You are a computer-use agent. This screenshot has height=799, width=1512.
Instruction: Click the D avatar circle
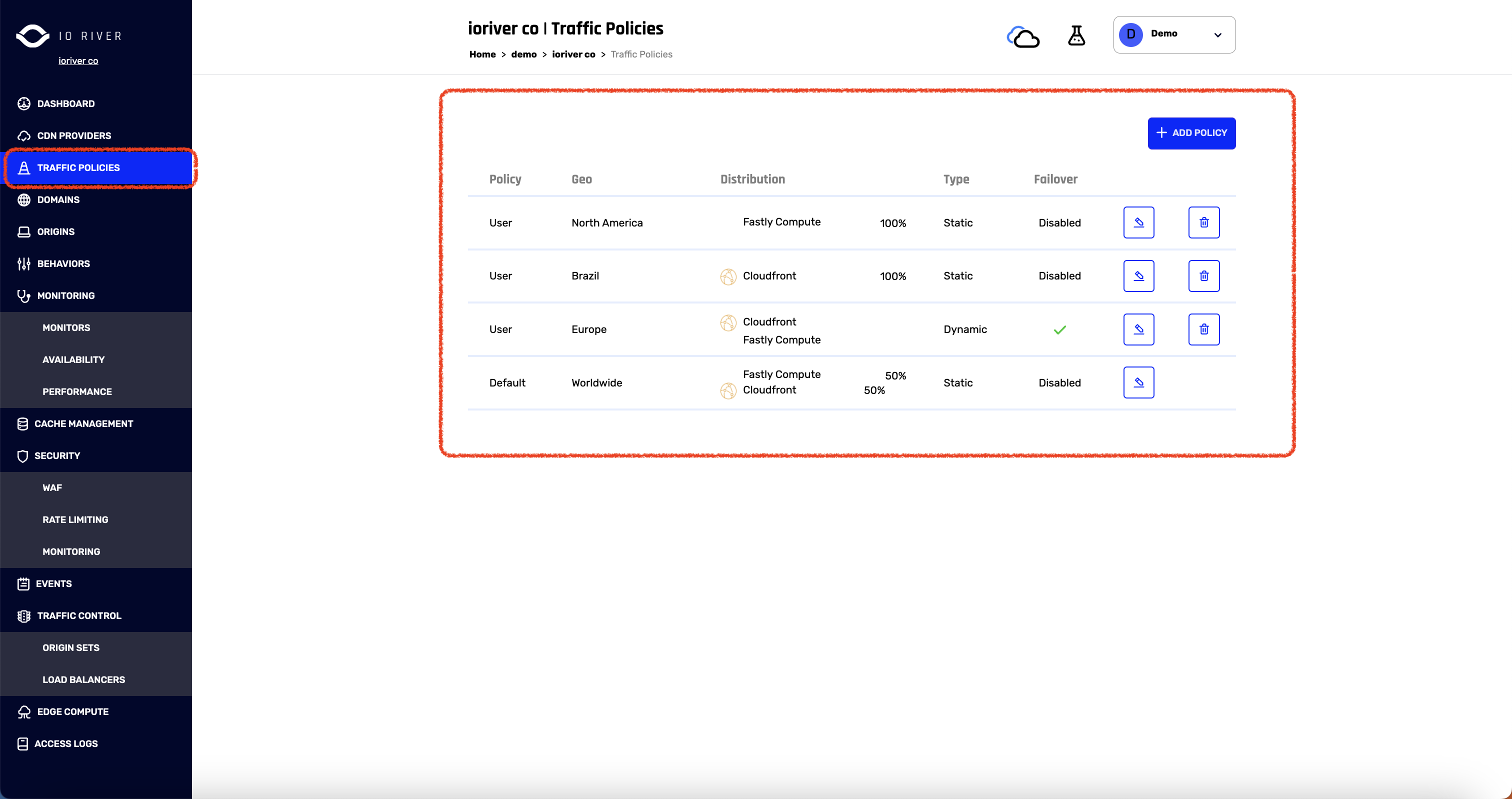tap(1130, 34)
